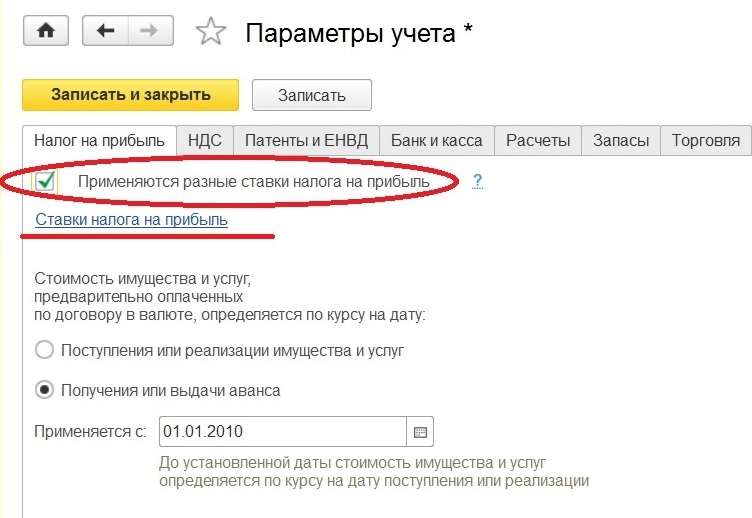The height and width of the screenshot is (518, 752).
Task: Add to favorites with the star icon
Action: click(x=211, y=31)
